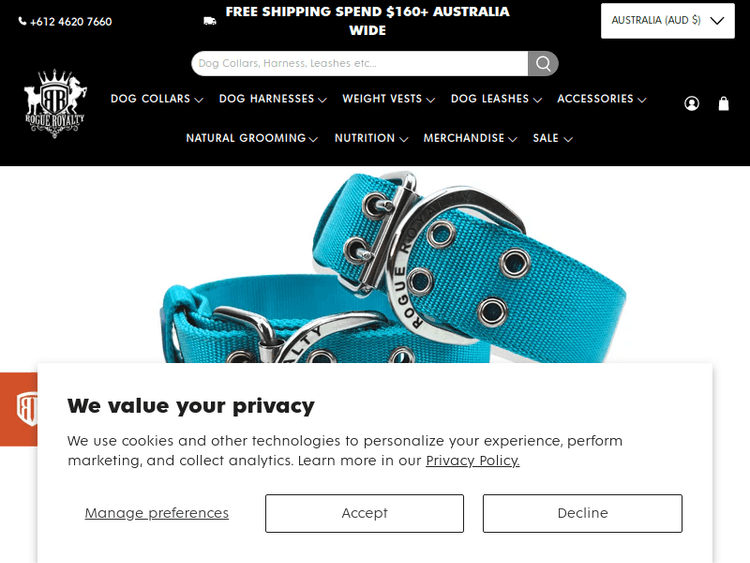Open Manage preferences link
The height and width of the screenshot is (563, 750).
(x=156, y=513)
